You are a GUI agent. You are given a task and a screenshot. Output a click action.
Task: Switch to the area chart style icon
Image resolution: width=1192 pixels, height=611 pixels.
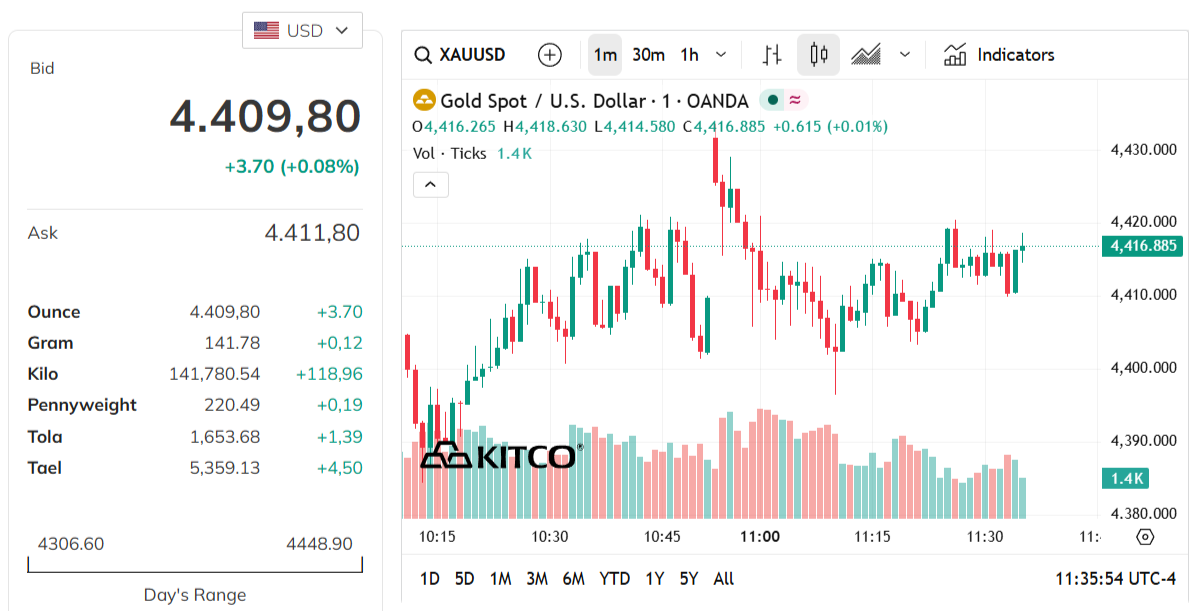868,55
